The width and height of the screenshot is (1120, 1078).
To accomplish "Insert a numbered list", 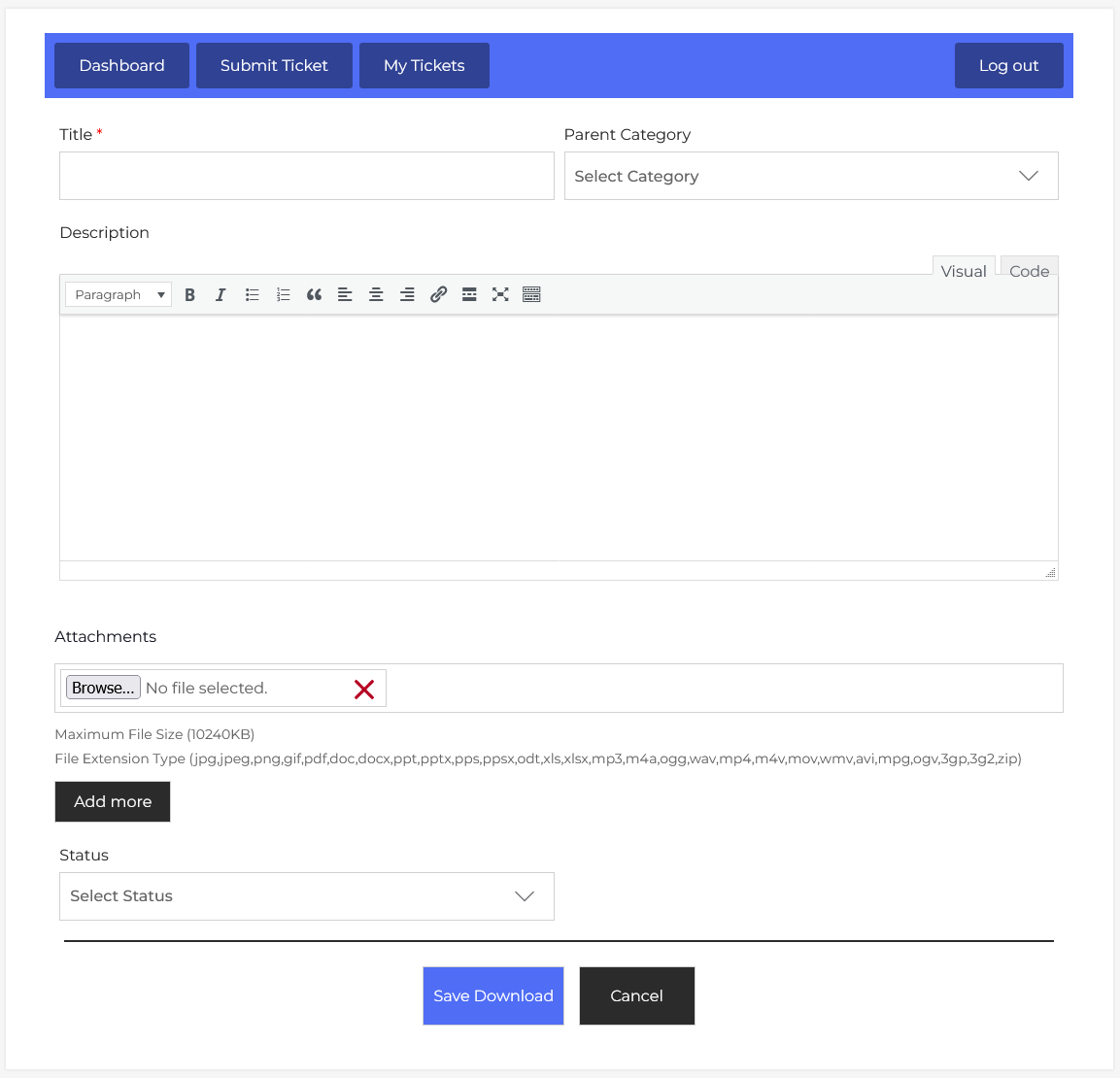I will click(284, 295).
